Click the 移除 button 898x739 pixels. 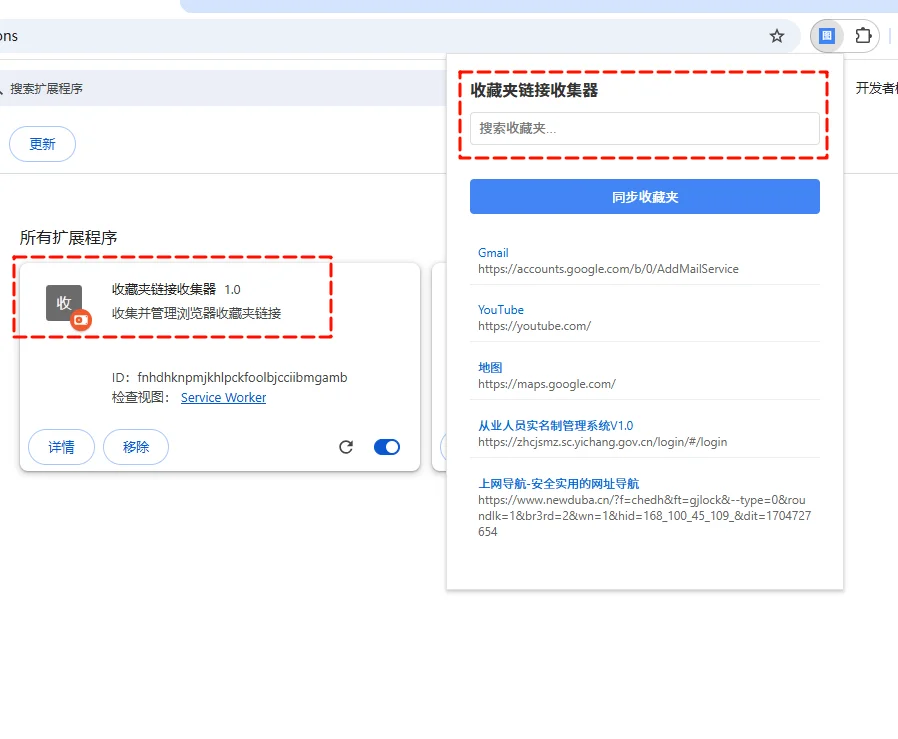136,447
